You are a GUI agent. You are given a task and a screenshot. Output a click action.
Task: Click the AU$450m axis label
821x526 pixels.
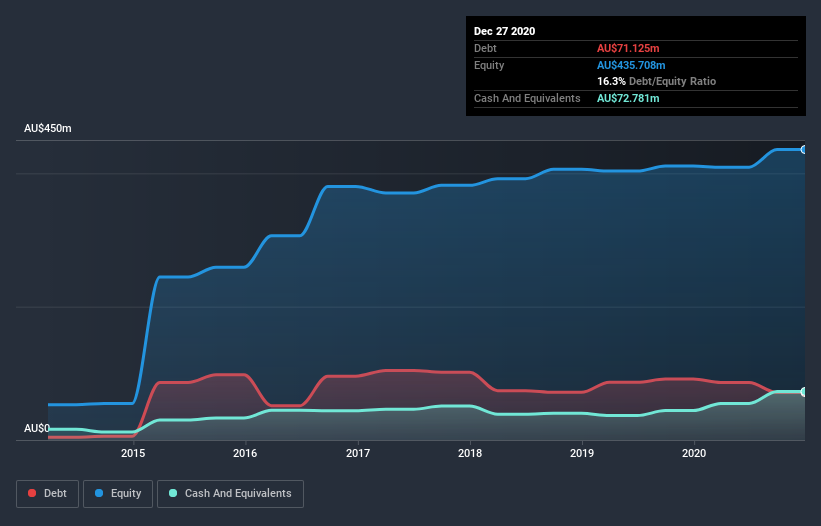(48, 128)
